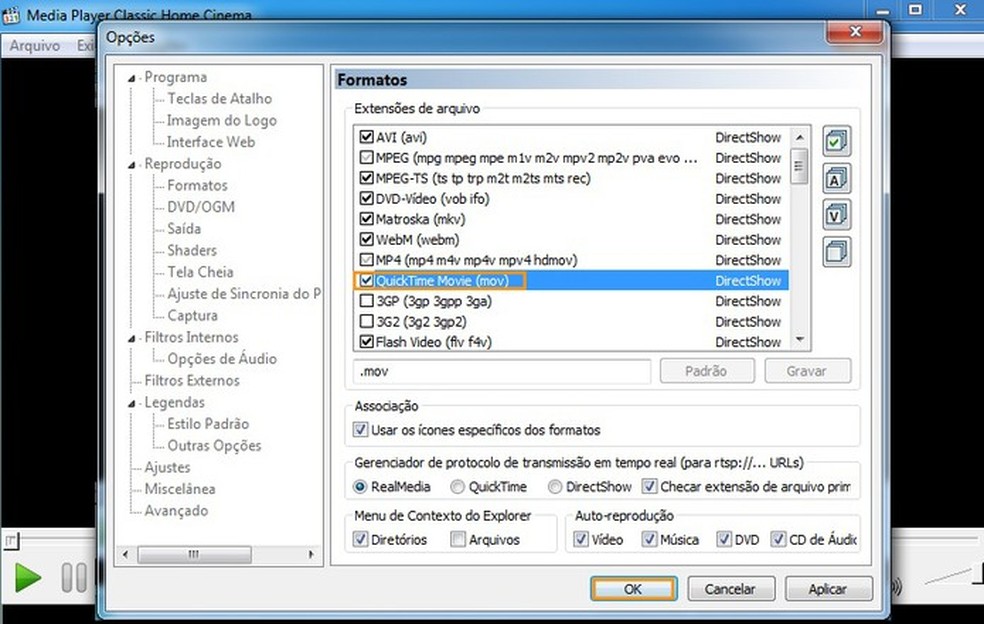
Task: Uncheck the QuickTime Movie (mov) checkbox
Action: coord(366,281)
